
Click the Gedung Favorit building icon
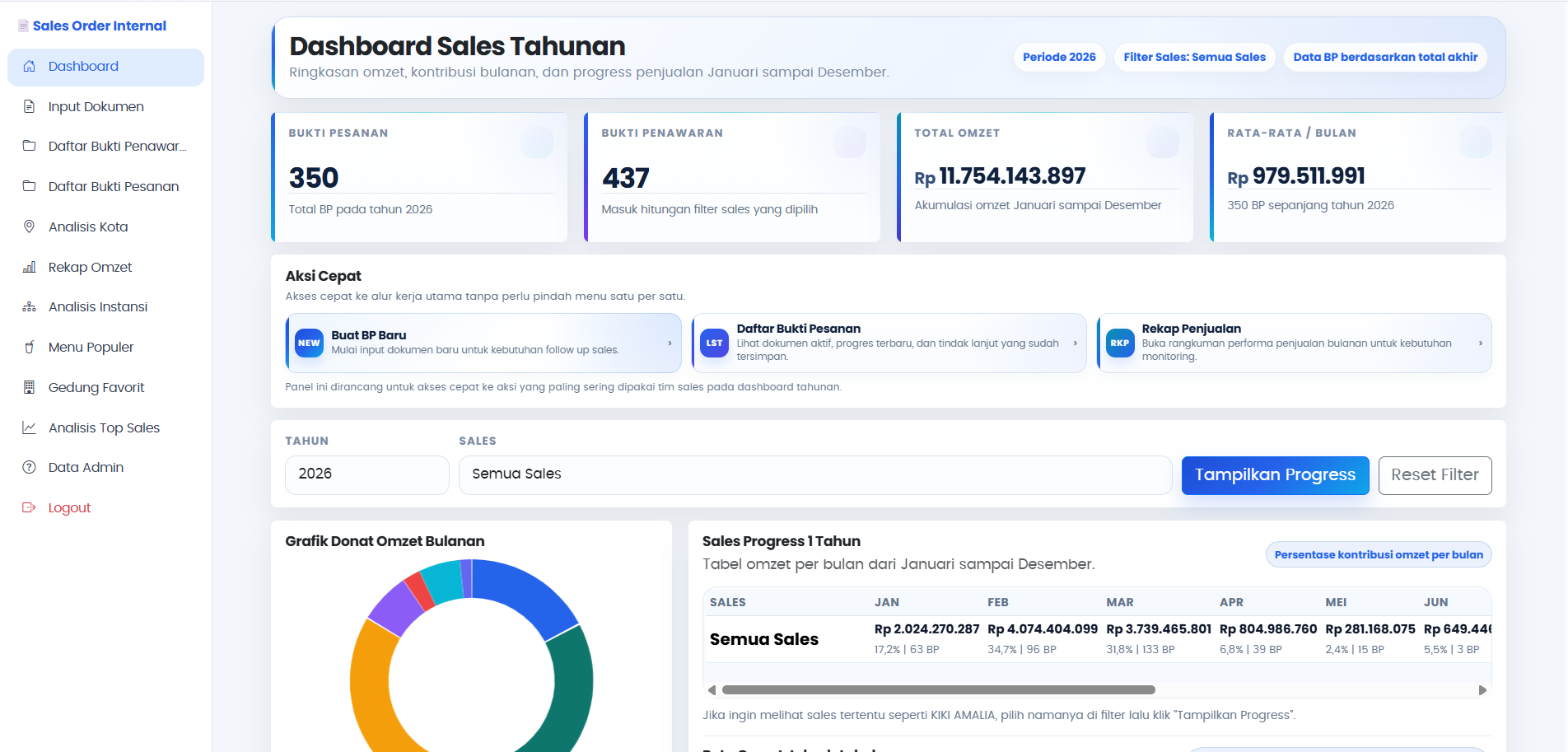[x=30, y=387]
